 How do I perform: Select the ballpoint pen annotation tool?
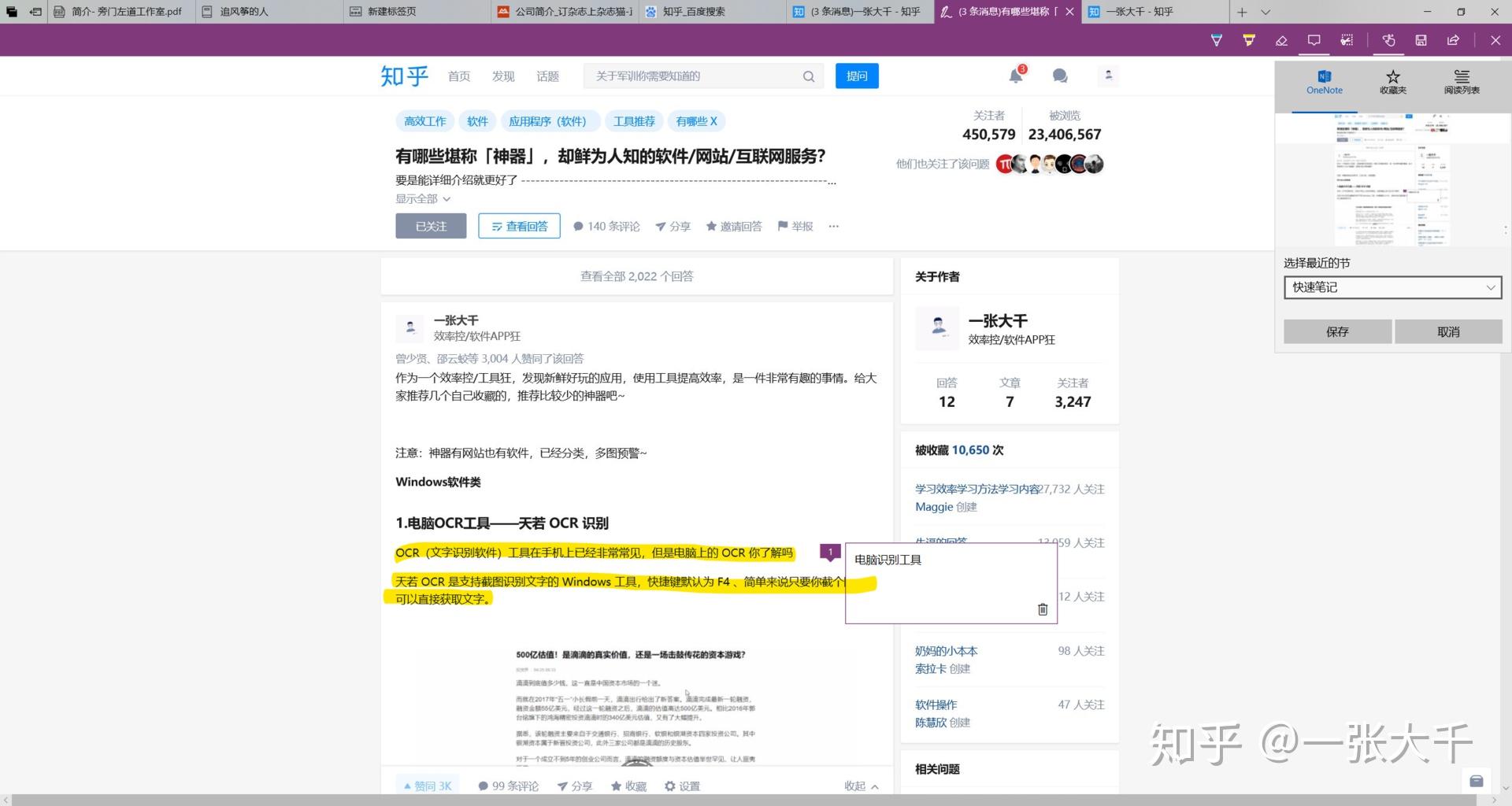[1217, 40]
